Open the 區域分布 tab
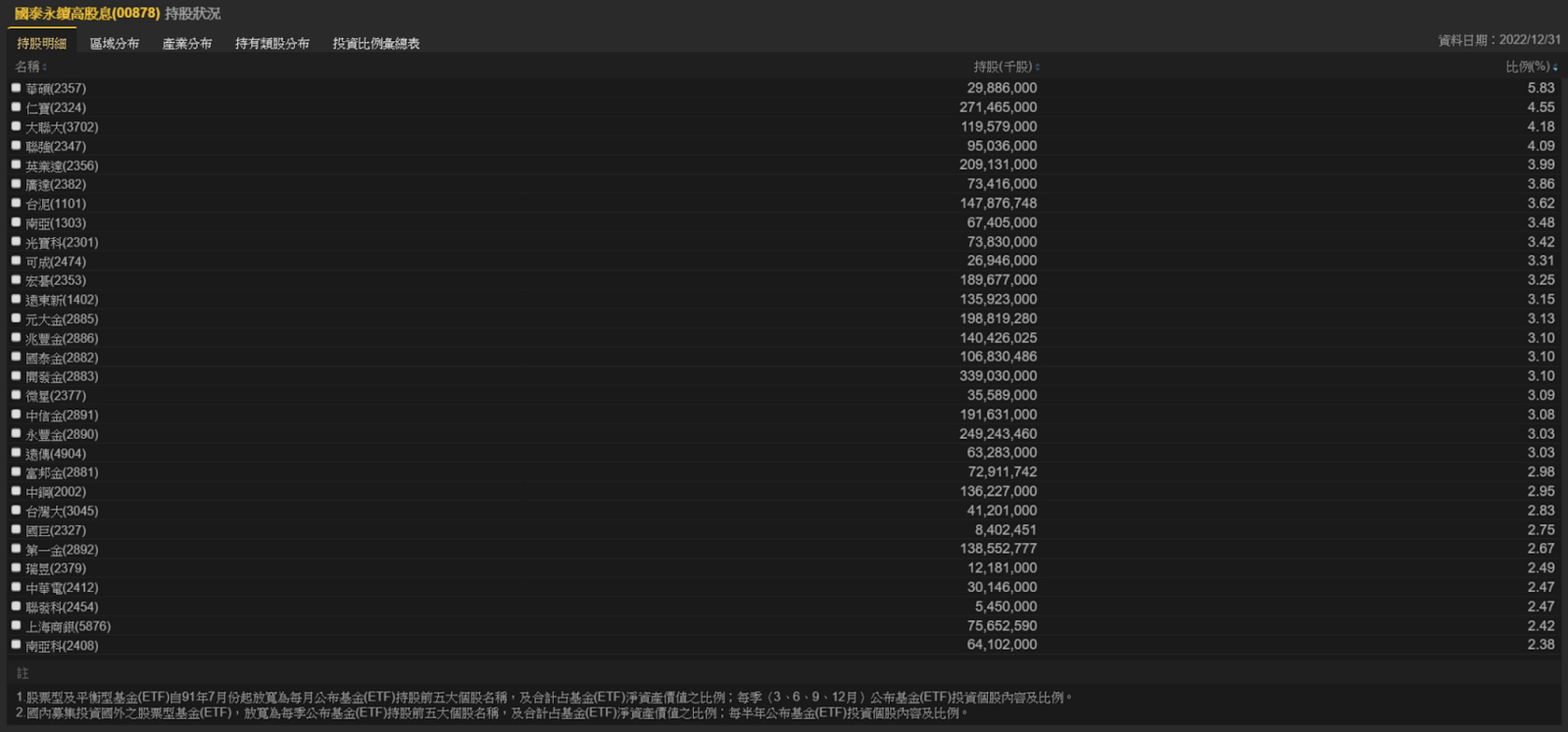This screenshot has width=1568, height=732. [115, 43]
